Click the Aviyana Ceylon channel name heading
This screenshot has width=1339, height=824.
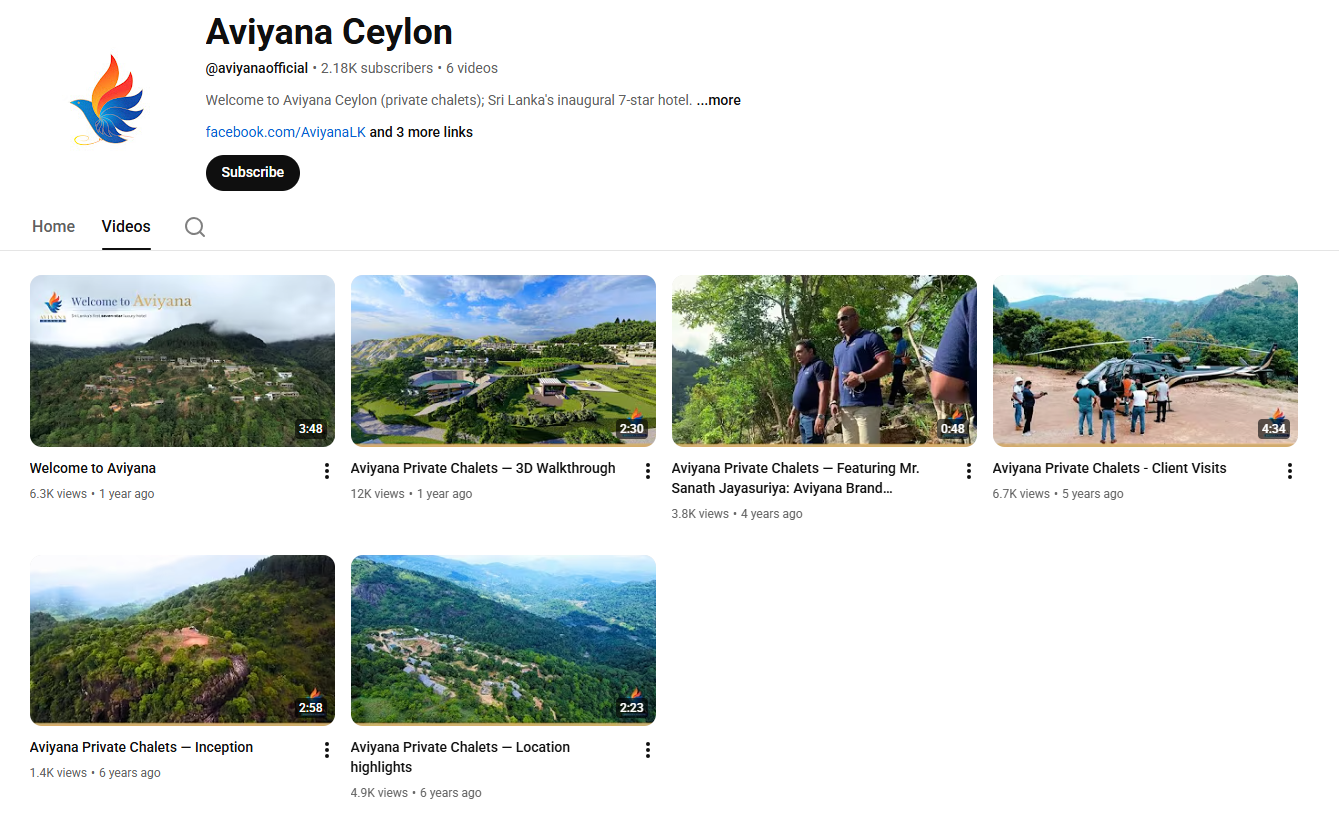(329, 32)
